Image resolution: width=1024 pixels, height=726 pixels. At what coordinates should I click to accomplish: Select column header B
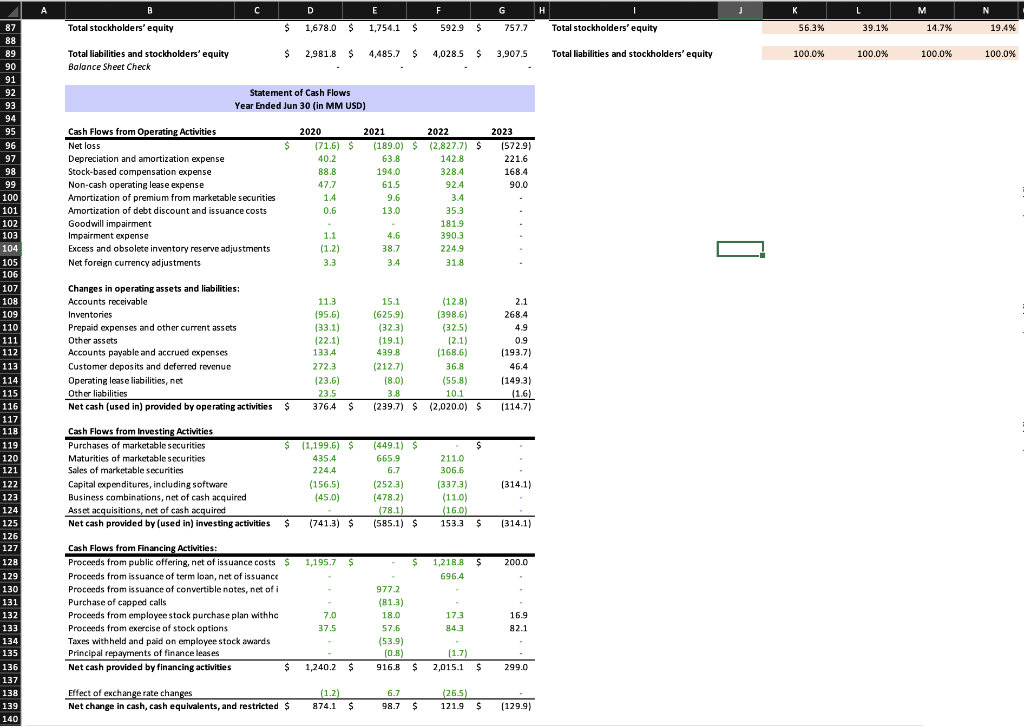(149, 10)
